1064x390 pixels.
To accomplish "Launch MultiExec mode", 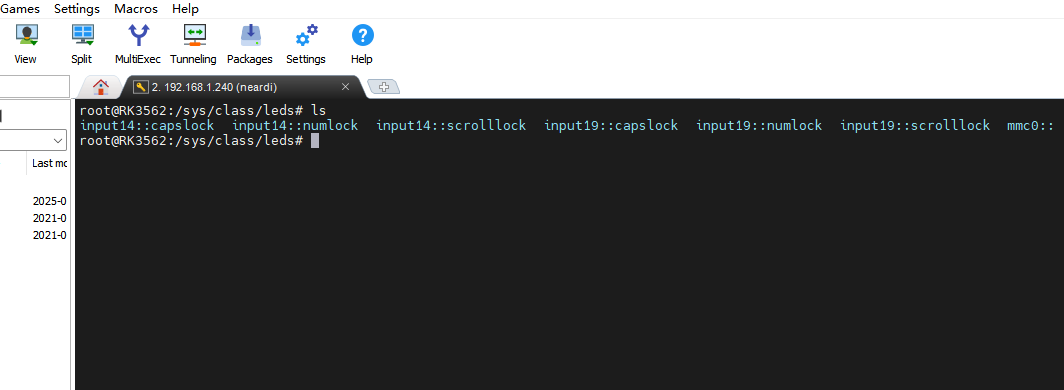I will [x=138, y=44].
